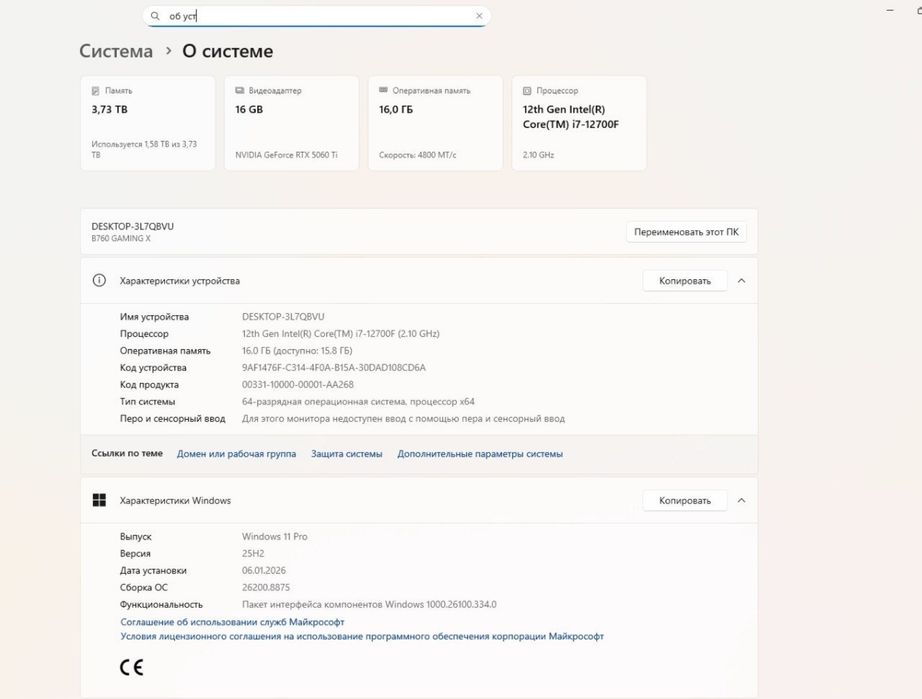Viewport: 922px width, 699px height.
Task: Open the Процессор card
Action: click(579, 123)
